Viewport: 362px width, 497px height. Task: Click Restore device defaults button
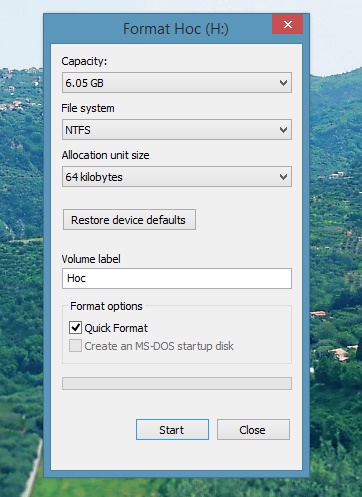click(x=129, y=220)
